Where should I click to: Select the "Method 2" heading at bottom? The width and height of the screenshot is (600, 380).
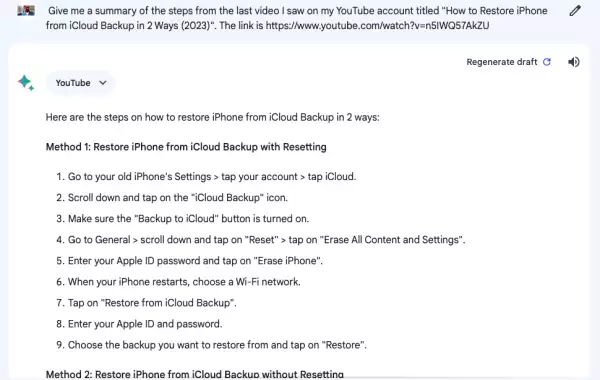(195, 374)
